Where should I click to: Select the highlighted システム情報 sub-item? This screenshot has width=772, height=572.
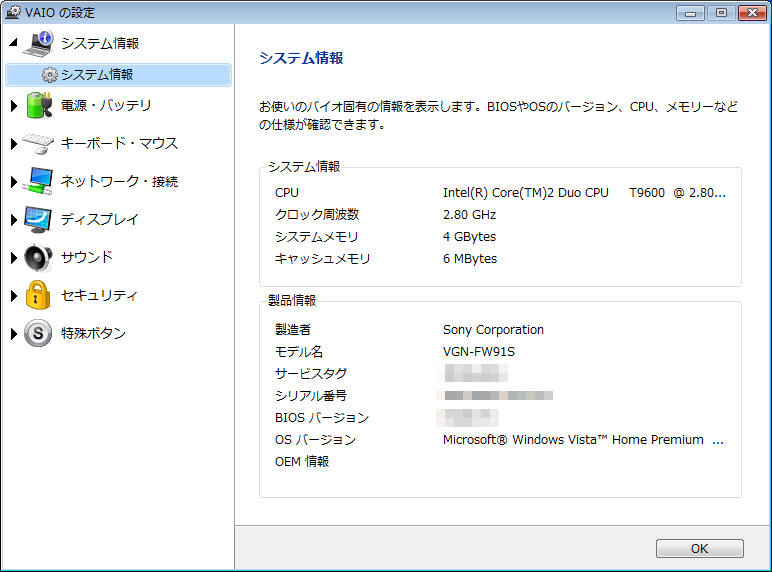[x=118, y=75]
